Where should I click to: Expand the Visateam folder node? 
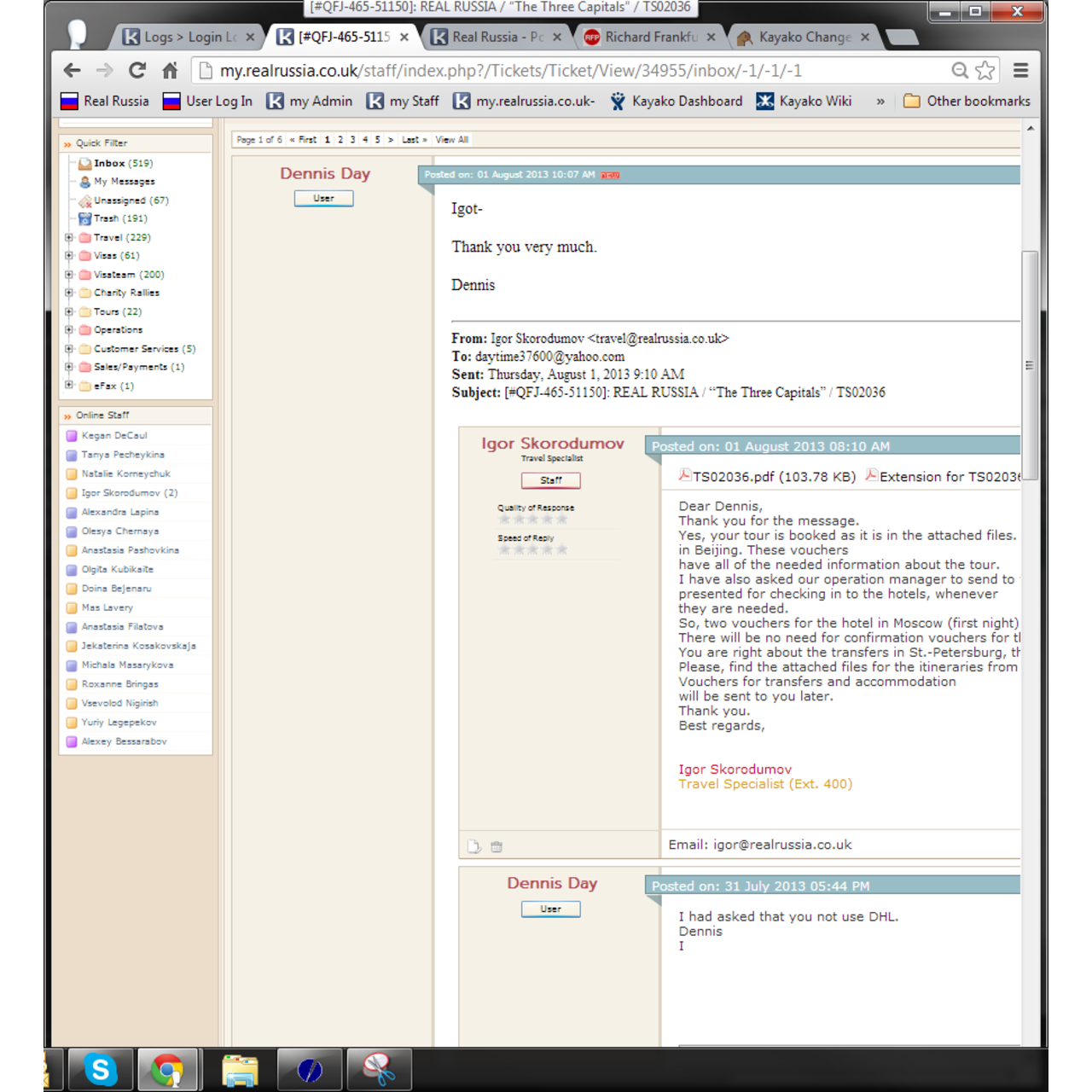pyautogui.click(x=69, y=274)
